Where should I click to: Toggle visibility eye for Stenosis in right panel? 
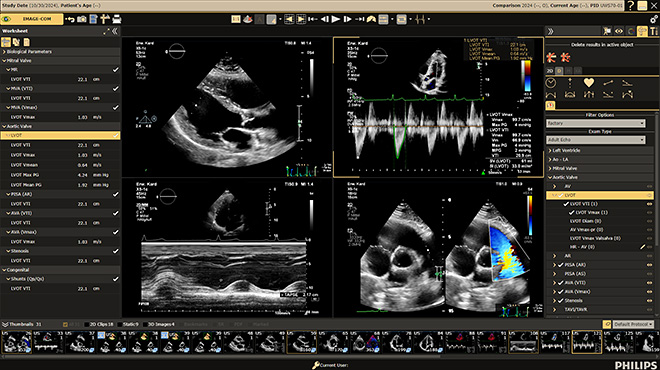click(x=649, y=301)
